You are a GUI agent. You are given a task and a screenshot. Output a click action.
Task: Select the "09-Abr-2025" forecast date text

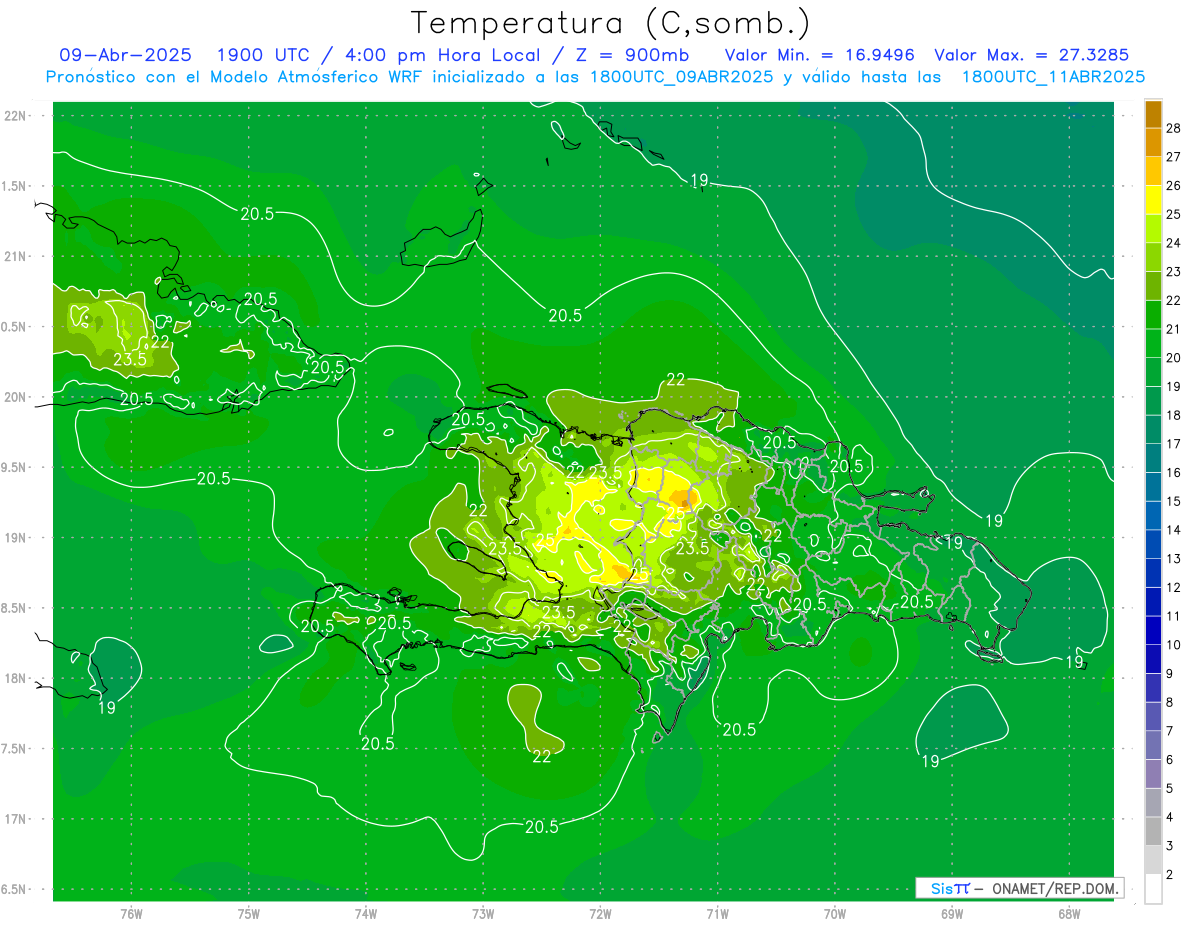pos(125,55)
